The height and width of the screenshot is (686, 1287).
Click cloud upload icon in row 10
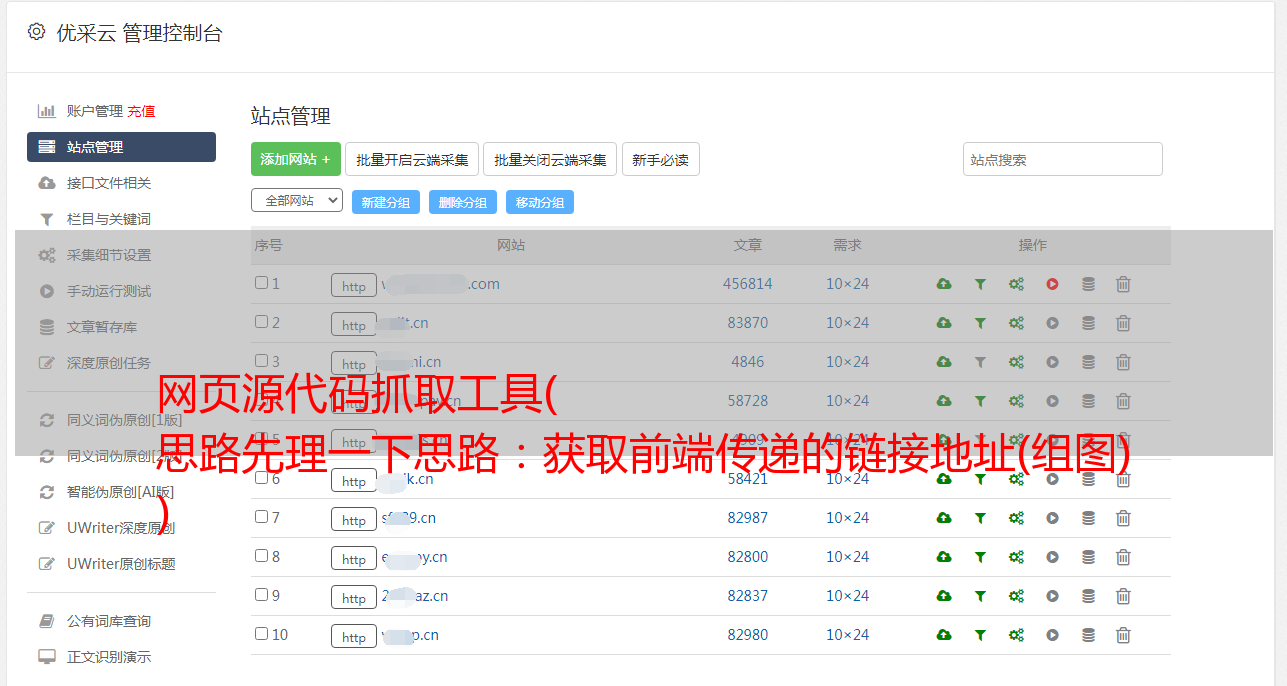[x=944, y=635]
